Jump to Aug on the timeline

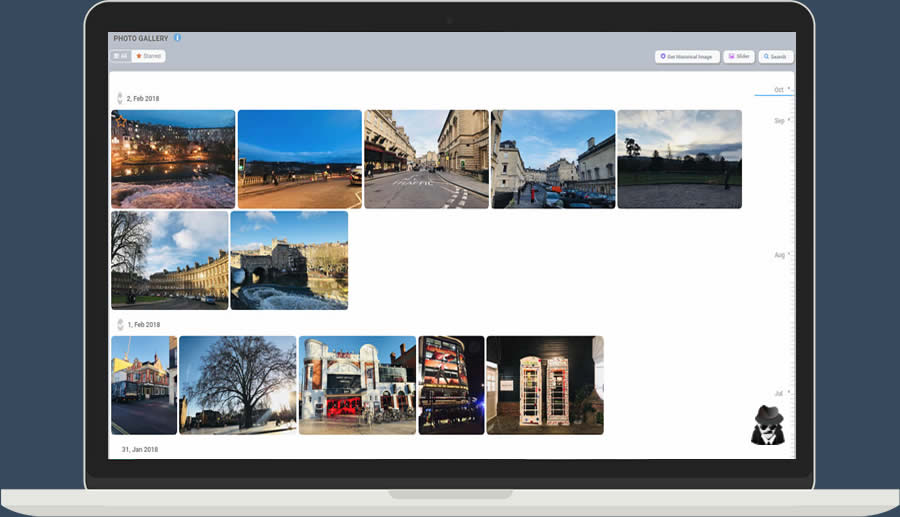coord(779,255)
